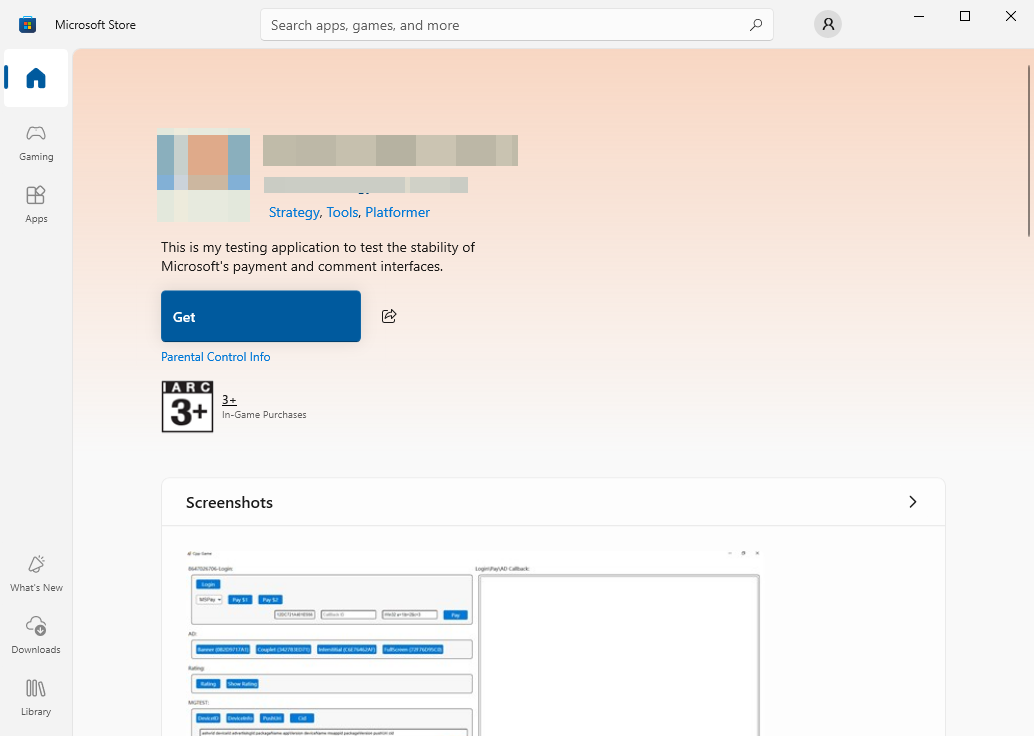Viewport: 1034px width, 736px height.
Task: Open What's New page
Action: (x=36, y=574)
